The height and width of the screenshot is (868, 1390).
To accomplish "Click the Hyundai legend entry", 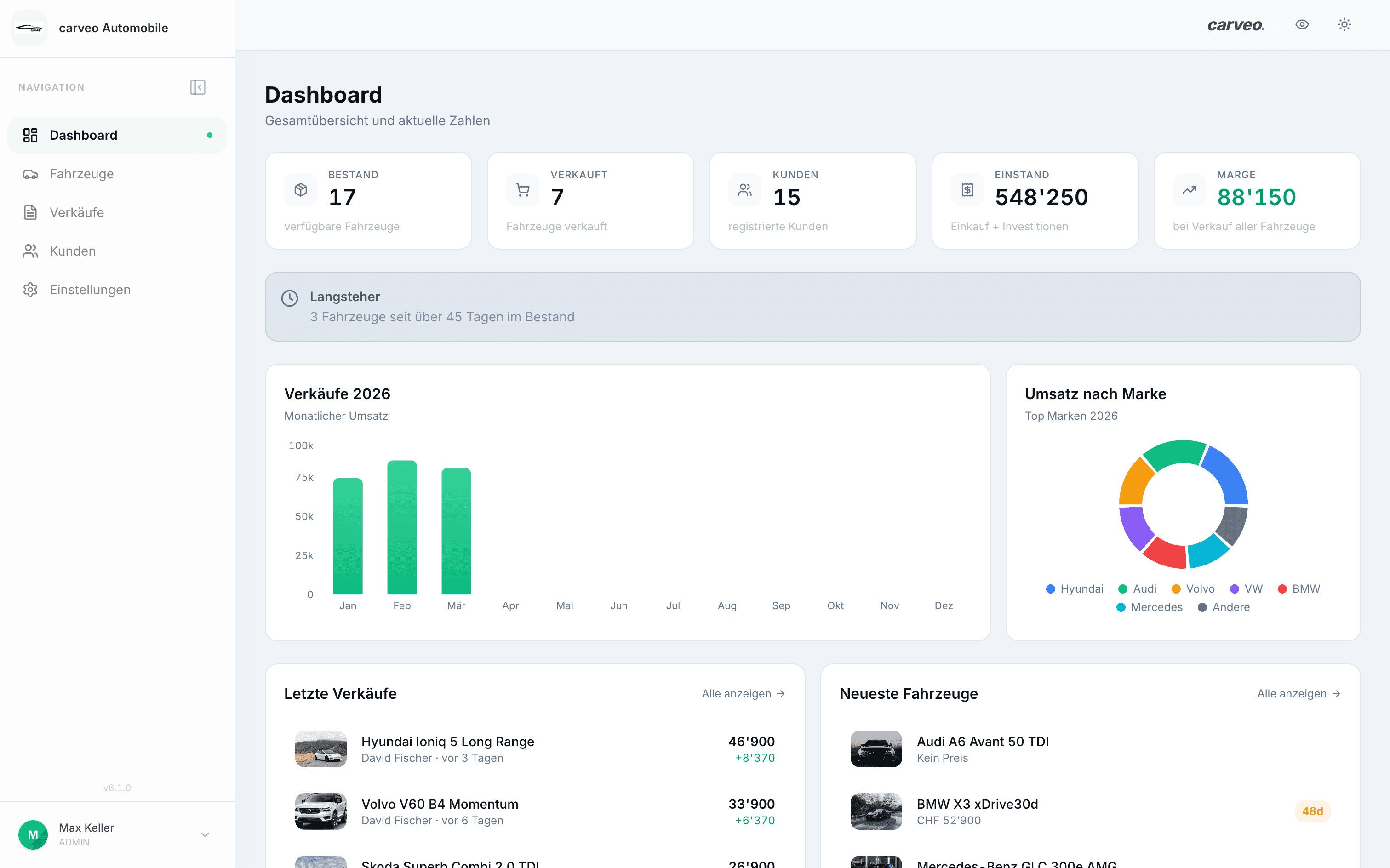I will pos(1074,589).
